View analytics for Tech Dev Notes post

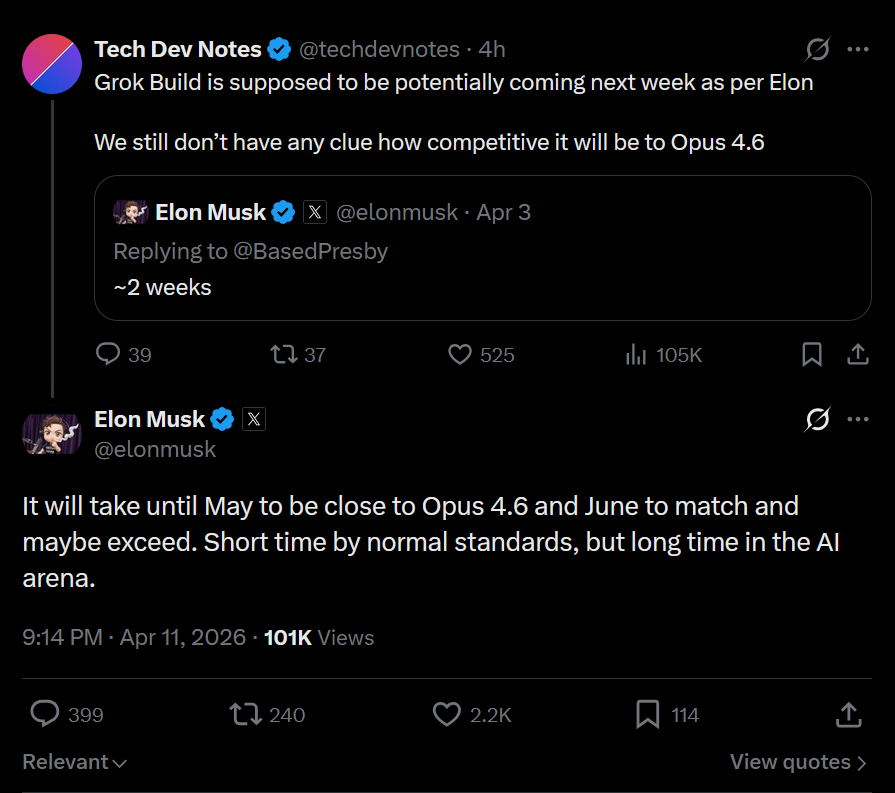coord(635,355)
